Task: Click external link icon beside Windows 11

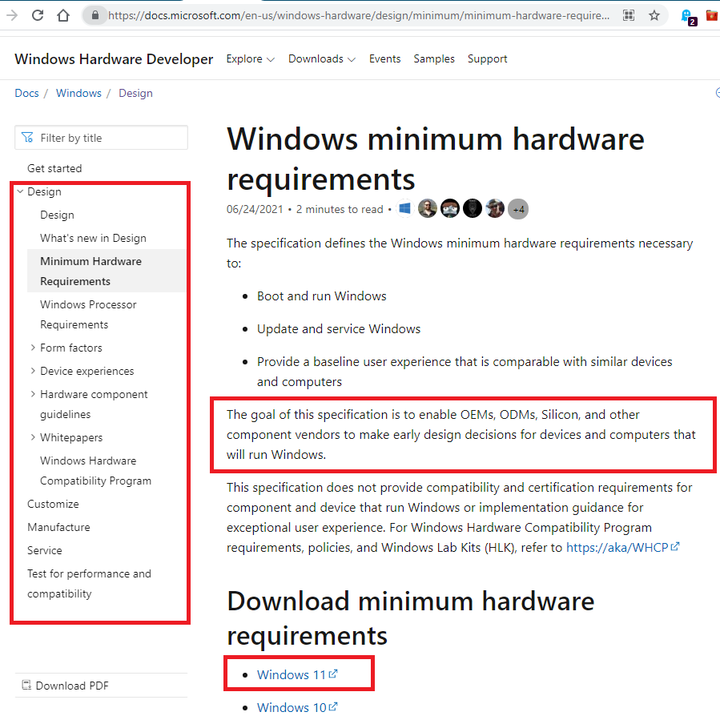Action: [x=333, y=674]
